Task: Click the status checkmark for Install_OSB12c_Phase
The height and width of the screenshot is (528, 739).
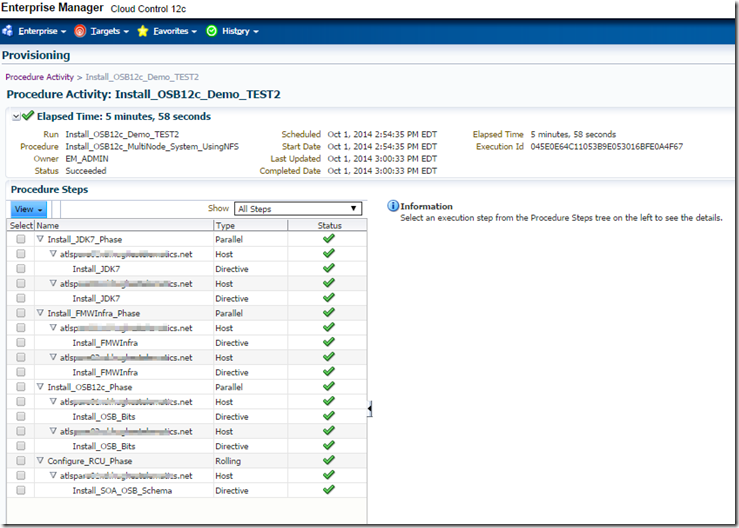Action: tap(329, 387)
